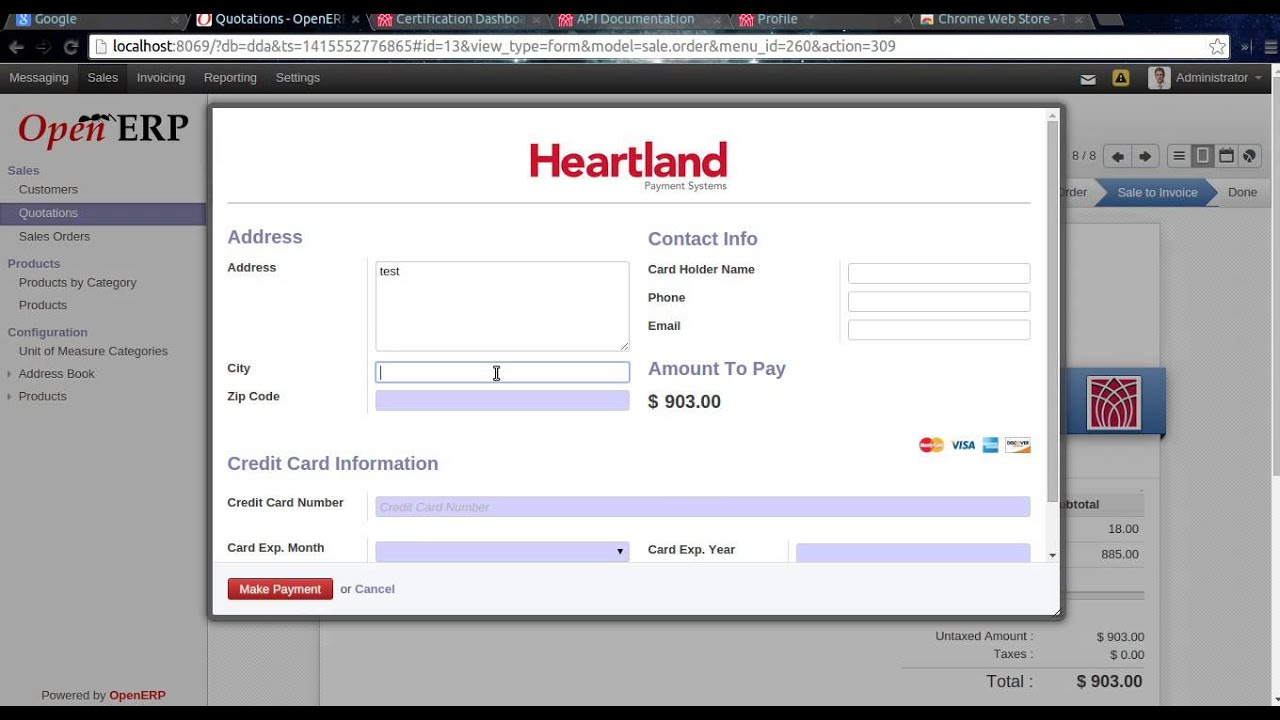This screenshot has width=1280, height=720.
Task: Click the Cancel link
Action: tap(375, 589)
